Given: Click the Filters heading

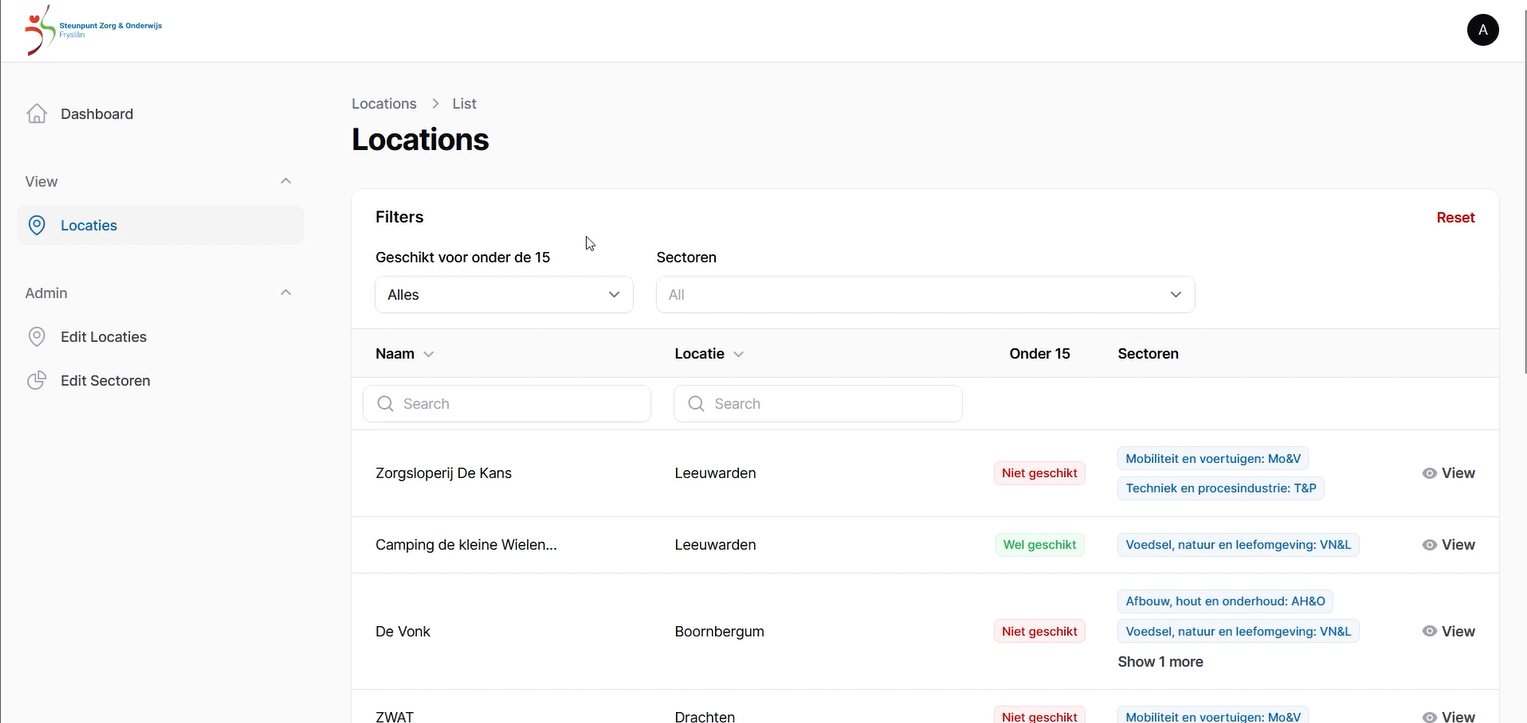Looking at the screenshot, I should (399, 217).
